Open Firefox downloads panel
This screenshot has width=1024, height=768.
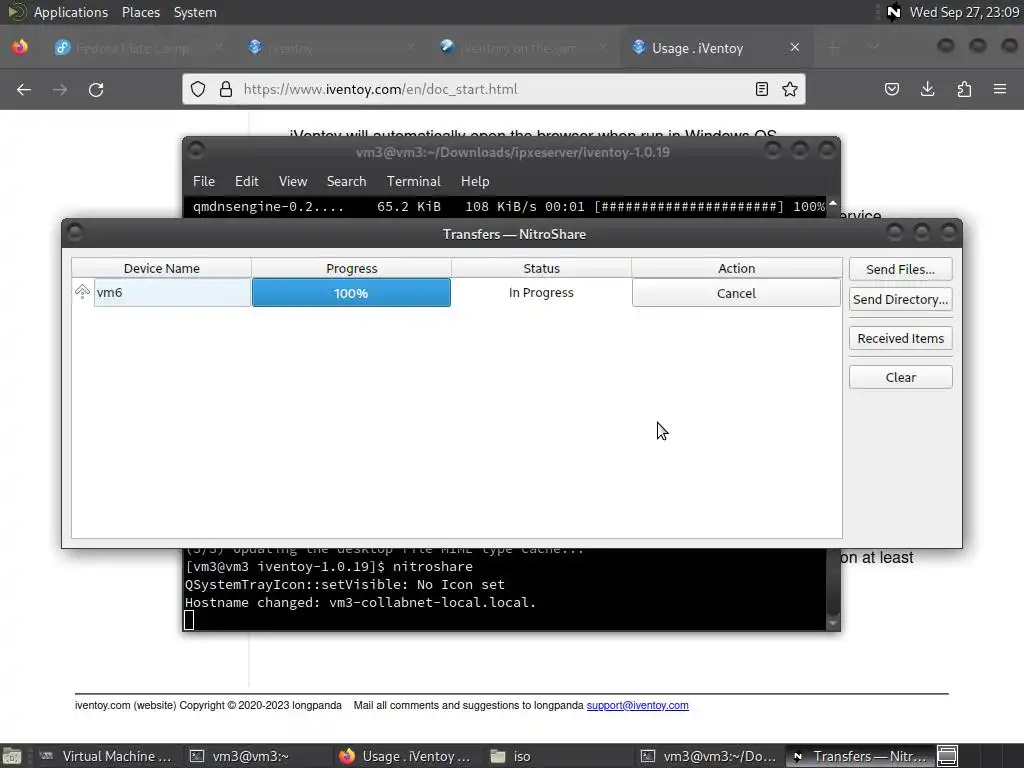pyautogui.click(x=927, y=89)
